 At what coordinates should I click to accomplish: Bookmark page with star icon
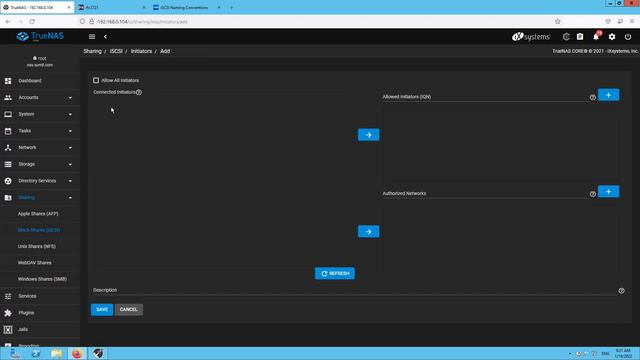pyautogui.click(x=558, y=21)
